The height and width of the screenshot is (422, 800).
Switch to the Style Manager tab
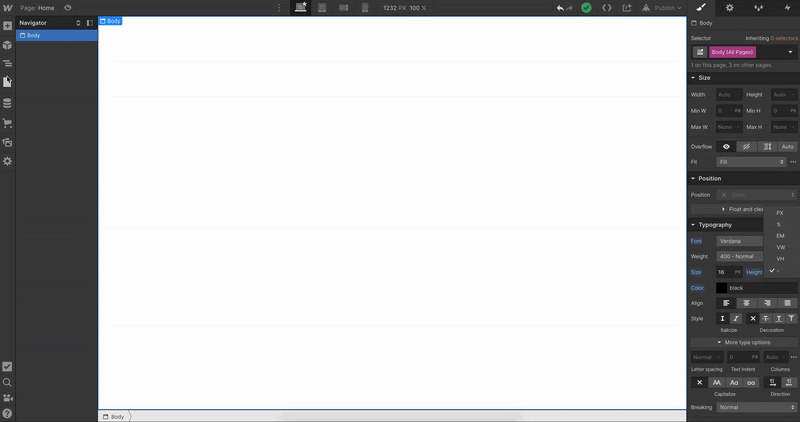[758, 8]
